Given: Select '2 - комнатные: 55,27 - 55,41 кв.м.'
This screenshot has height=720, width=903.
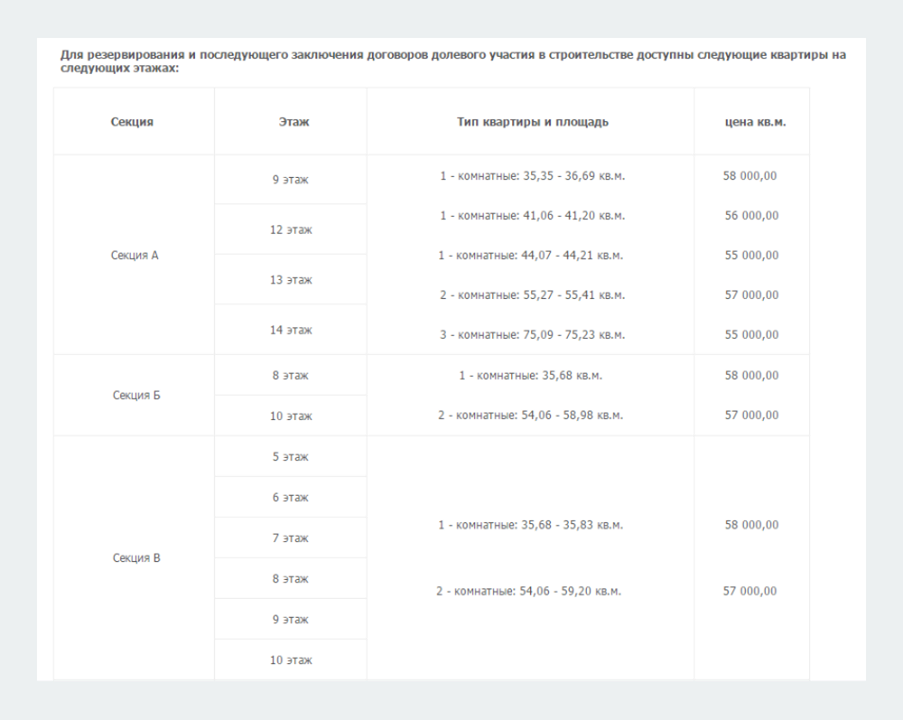Looking at the screenshot, I should click(532, 295).
